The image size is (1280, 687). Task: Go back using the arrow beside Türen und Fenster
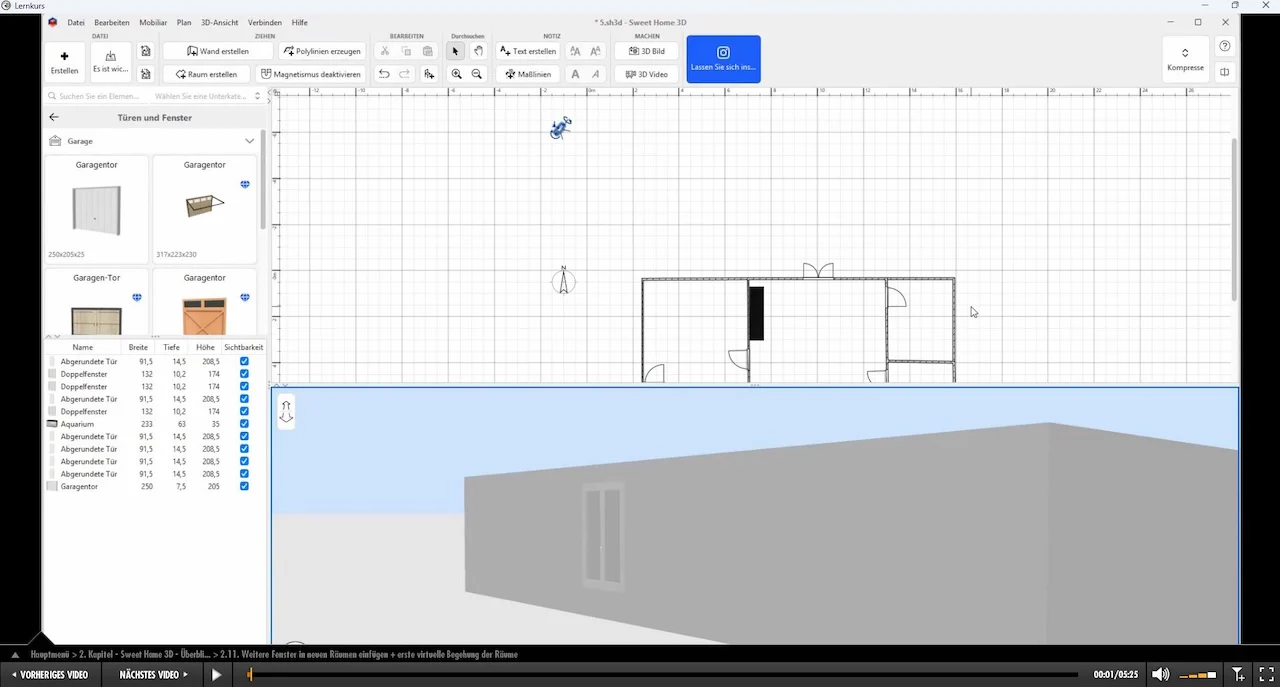(x=54, y=117)
